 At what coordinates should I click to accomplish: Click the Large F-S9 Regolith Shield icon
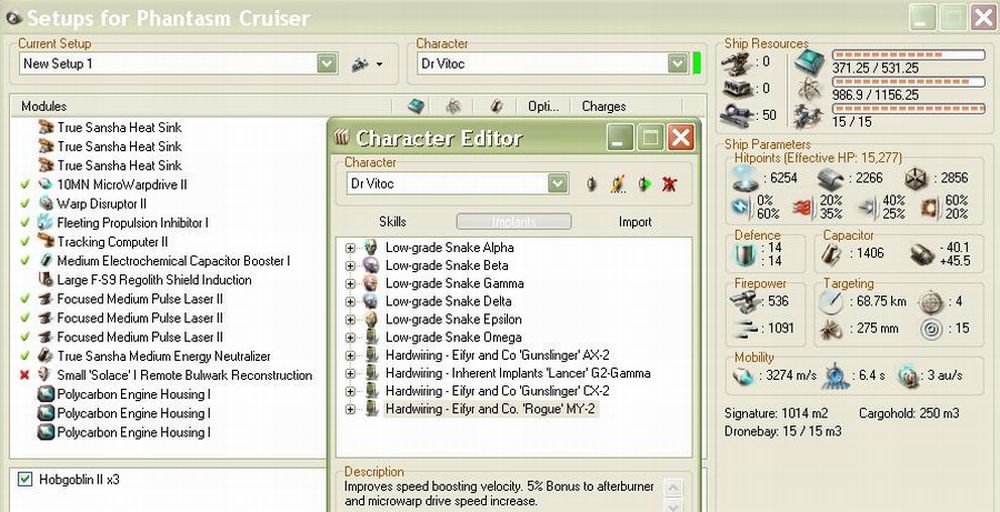[x=45, y=280]
